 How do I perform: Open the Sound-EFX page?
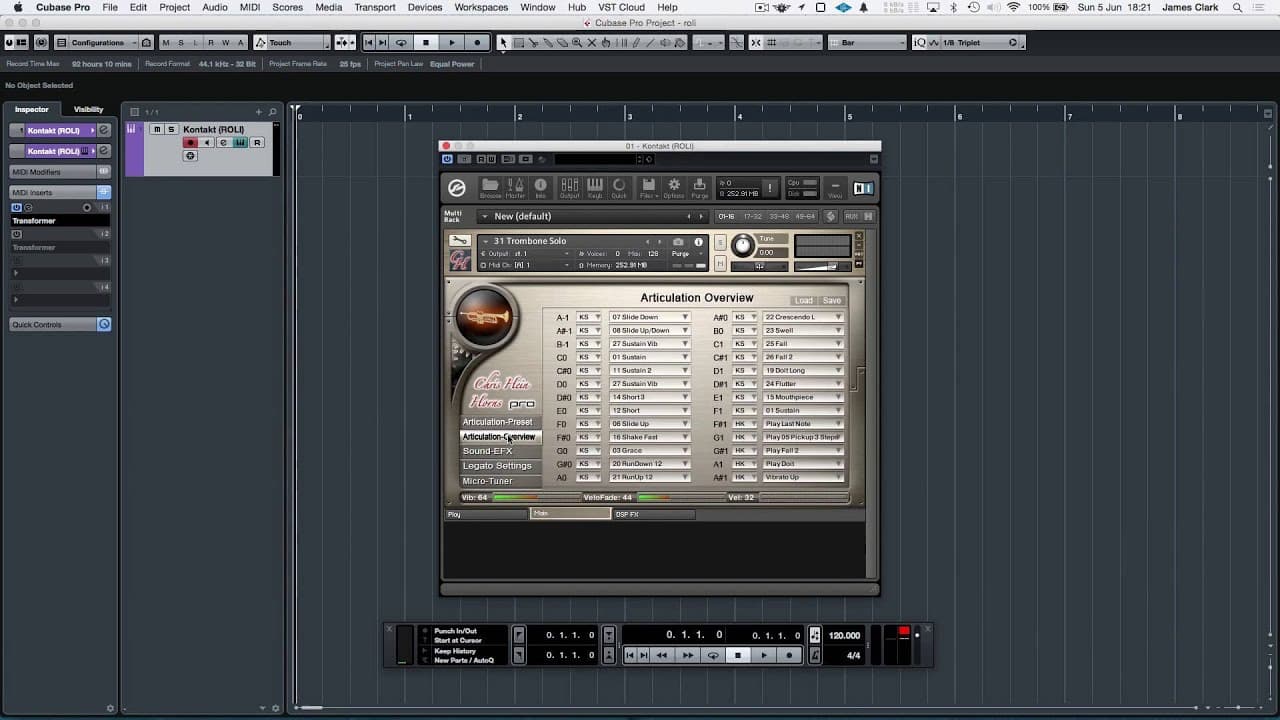(500, 451)
